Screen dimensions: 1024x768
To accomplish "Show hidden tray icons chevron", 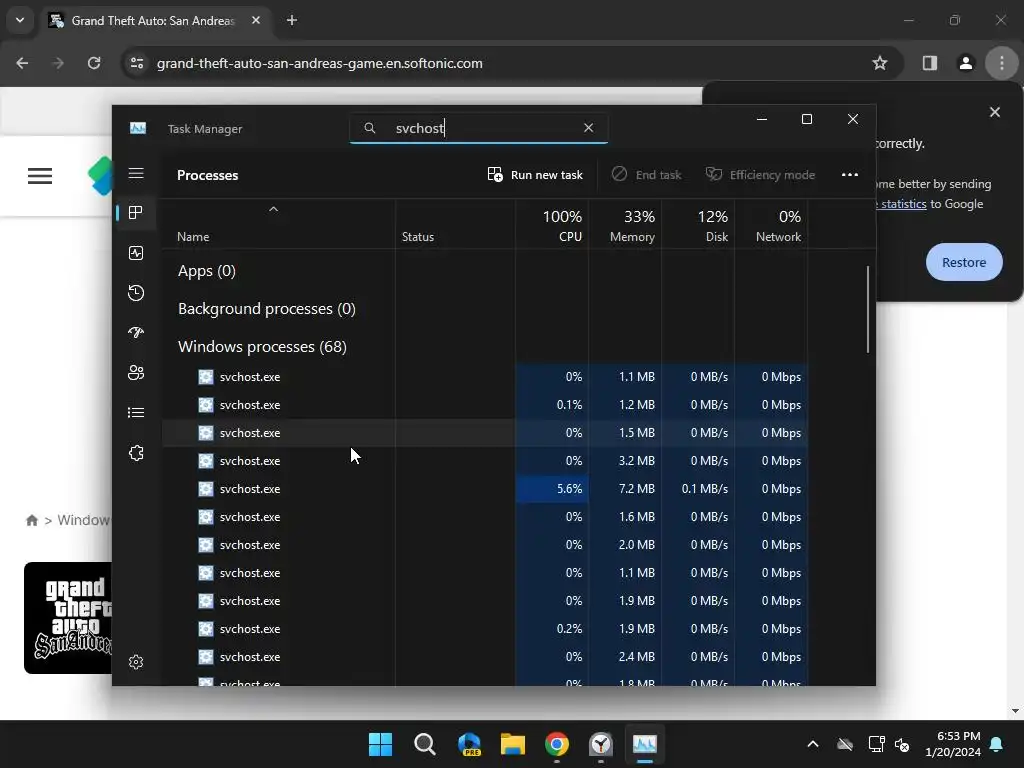I will pyautogui.click(x=812, y=744).
